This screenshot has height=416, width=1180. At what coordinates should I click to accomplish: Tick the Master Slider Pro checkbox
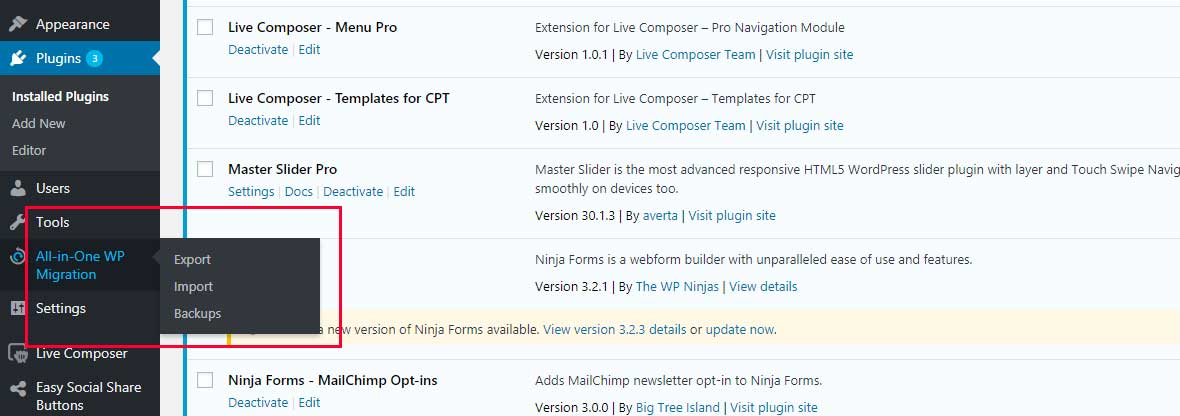205,169
